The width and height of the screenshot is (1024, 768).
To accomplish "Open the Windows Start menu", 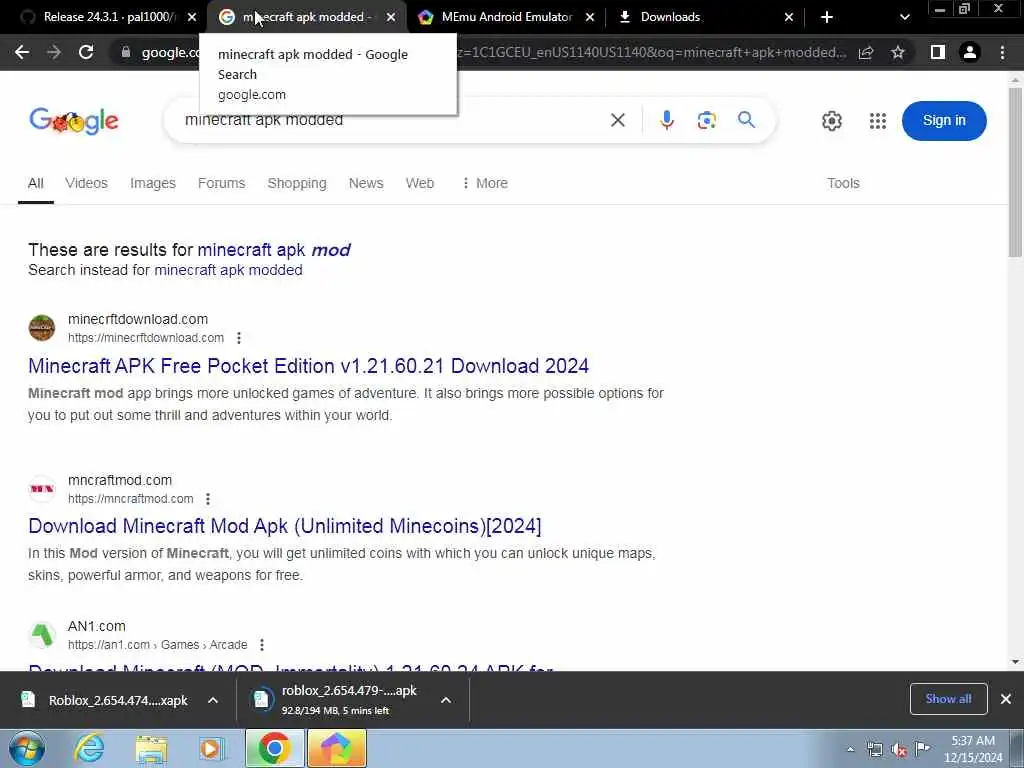I will coord(27,748).
